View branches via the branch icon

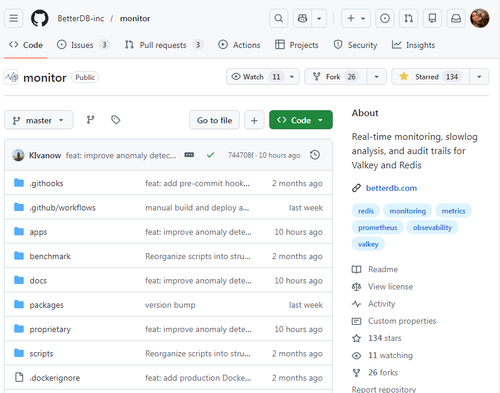click(x=90, y=120)
